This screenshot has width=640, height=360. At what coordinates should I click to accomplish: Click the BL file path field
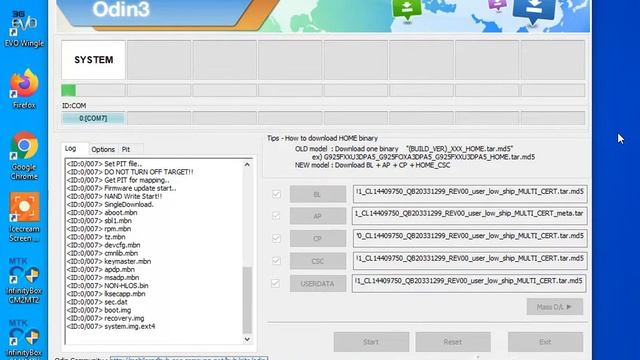pyautogui.click(x=469, y=193)
